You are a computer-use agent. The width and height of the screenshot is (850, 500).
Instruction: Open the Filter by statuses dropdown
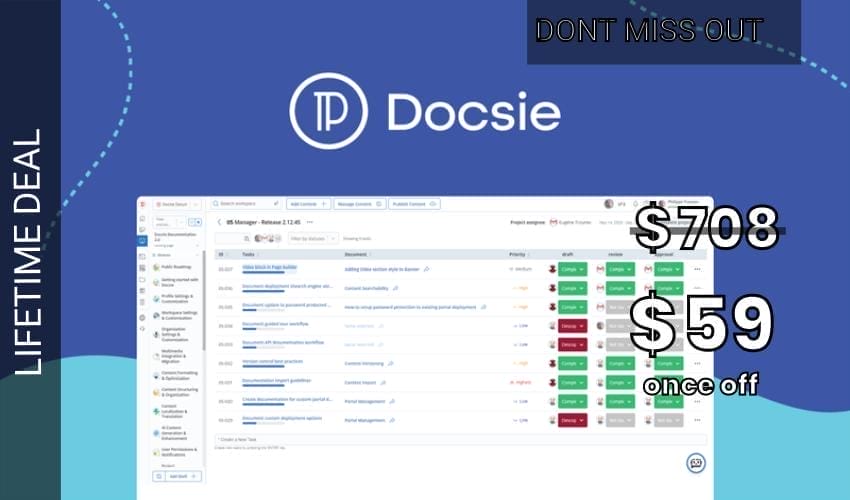[315, 239]
